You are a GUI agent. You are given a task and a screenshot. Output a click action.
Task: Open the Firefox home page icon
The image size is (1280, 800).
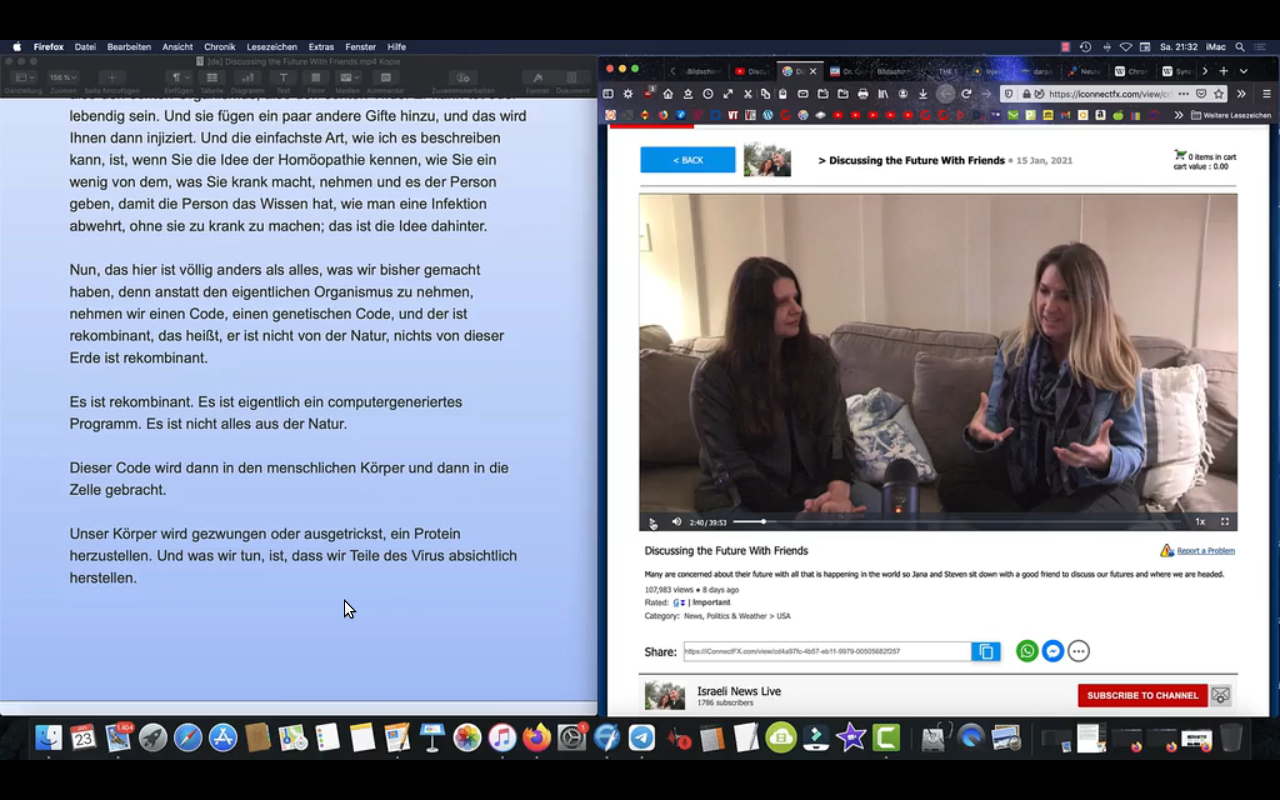pos(668,94)
